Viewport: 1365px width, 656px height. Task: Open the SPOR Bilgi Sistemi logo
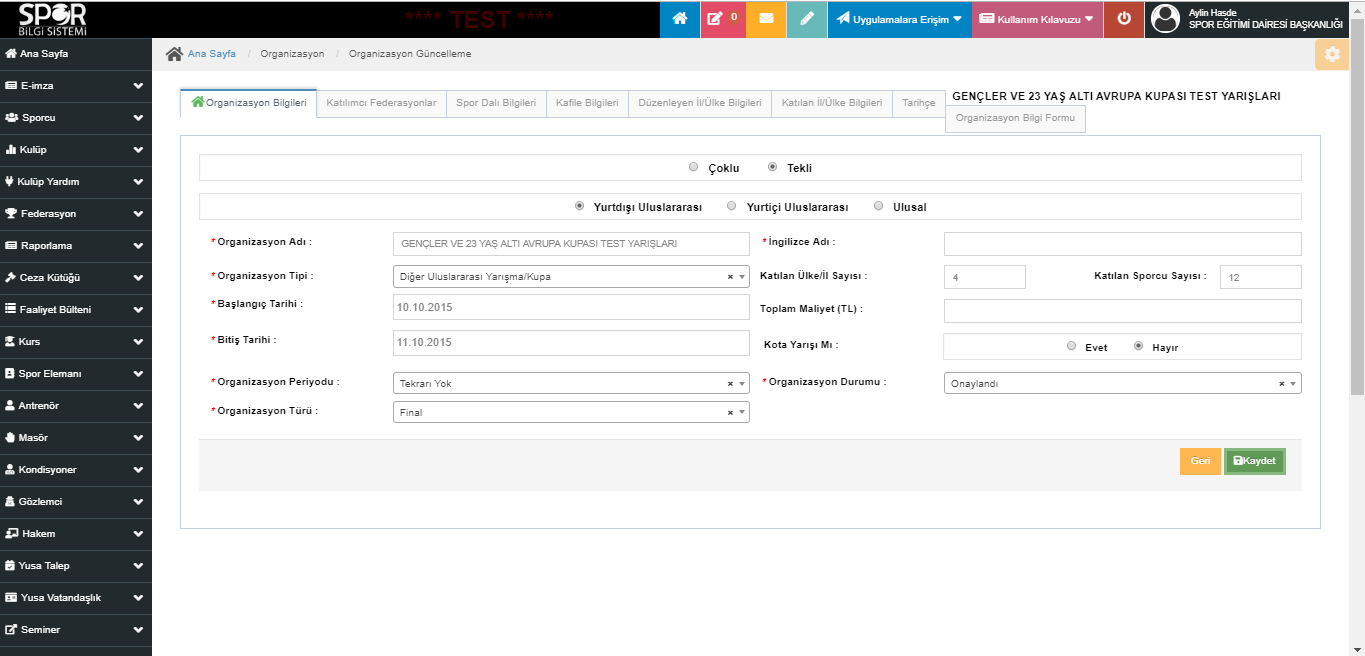pos(52,19)
